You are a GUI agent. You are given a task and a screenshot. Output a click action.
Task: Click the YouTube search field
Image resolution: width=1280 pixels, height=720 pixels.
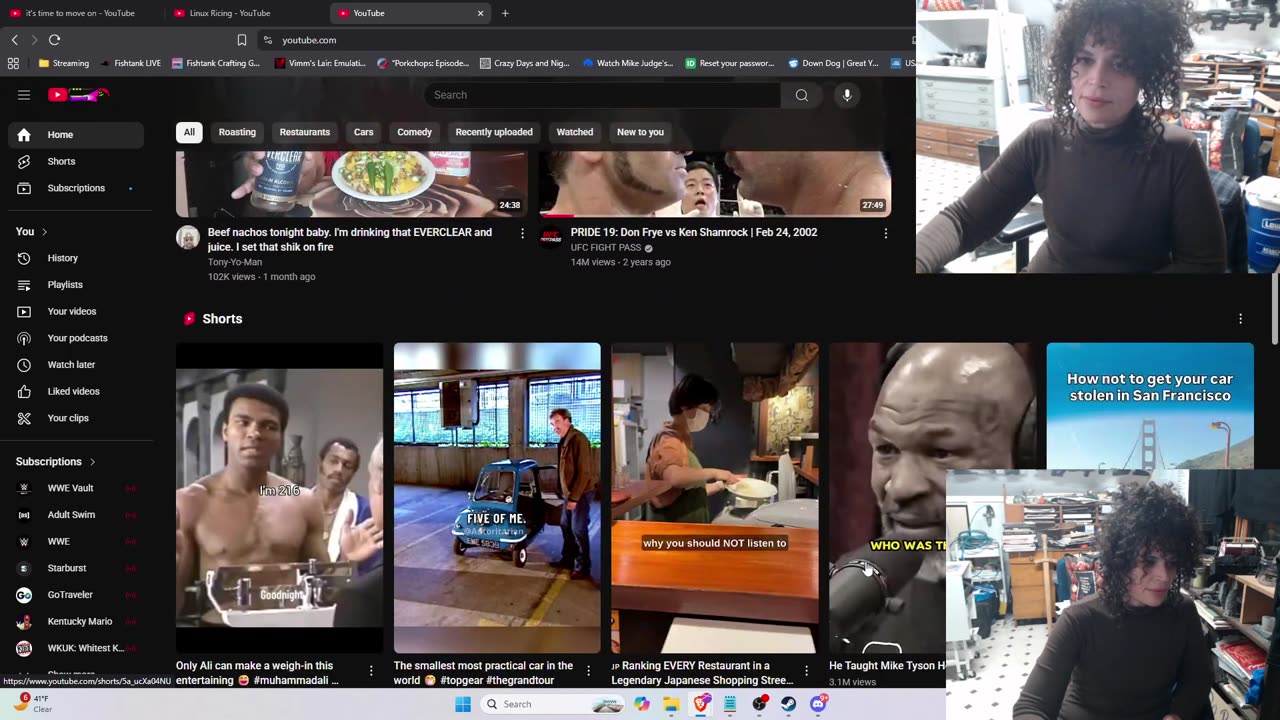click(x=603, y=95)
